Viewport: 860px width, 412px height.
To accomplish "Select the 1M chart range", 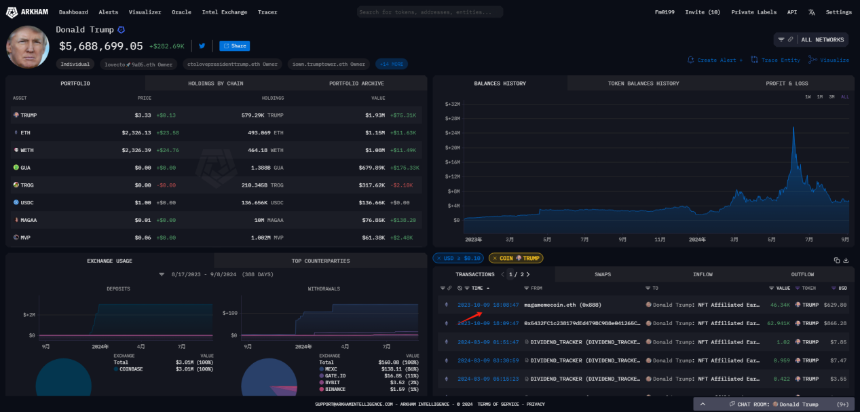I will [x=819, y=97].
